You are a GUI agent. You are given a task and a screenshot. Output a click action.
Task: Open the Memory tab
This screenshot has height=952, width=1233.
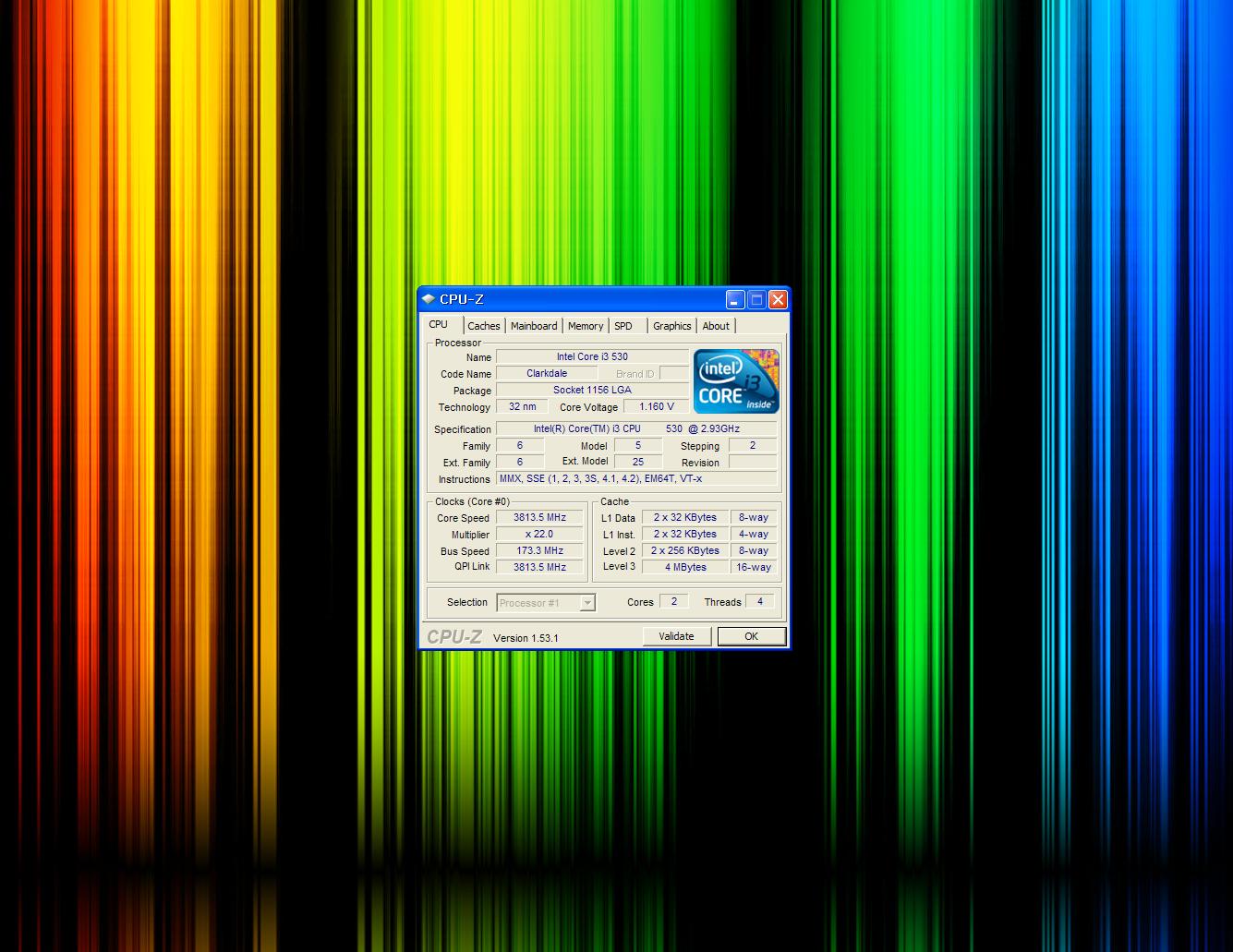click(x=586, y=326)
